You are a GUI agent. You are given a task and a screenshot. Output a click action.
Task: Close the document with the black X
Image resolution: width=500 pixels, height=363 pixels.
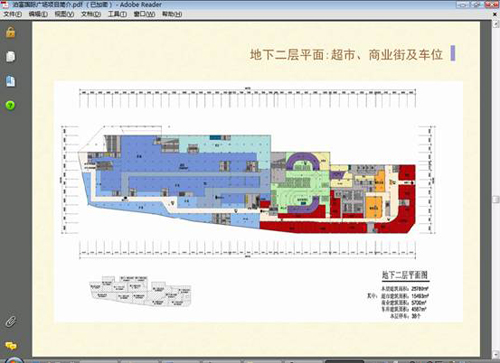(x=495, y=14)
